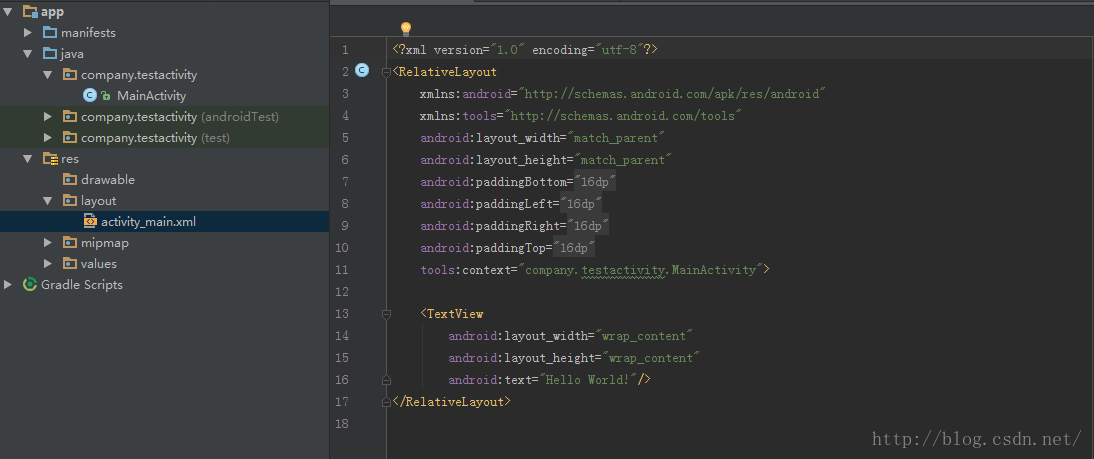Click line number 12 in the gutter
Screen dimensions: 1094x459
[x=343, y=292]
